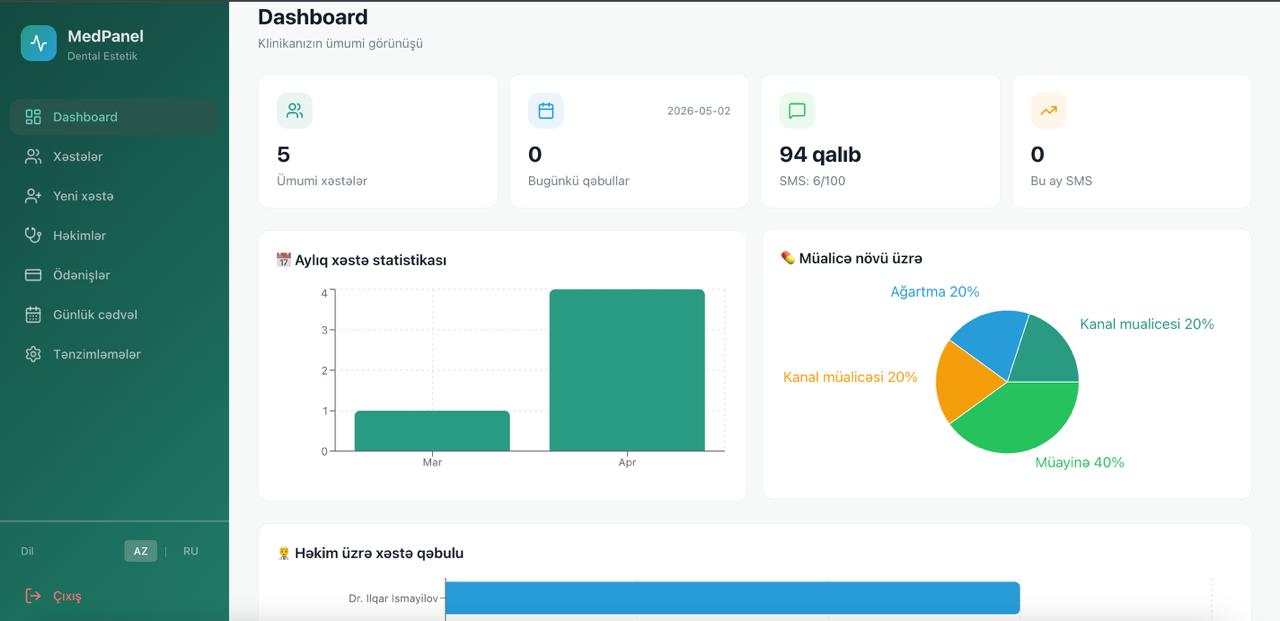
Task: Open Günlük cədvəl schedule
Action: tap(114, 314)
